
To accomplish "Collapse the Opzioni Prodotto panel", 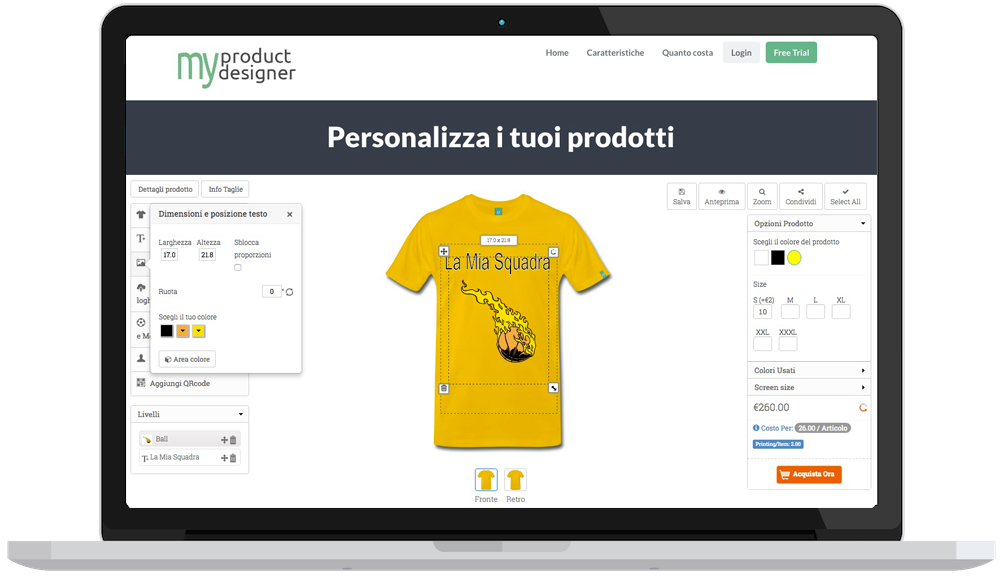I will [x=863, y=224].
